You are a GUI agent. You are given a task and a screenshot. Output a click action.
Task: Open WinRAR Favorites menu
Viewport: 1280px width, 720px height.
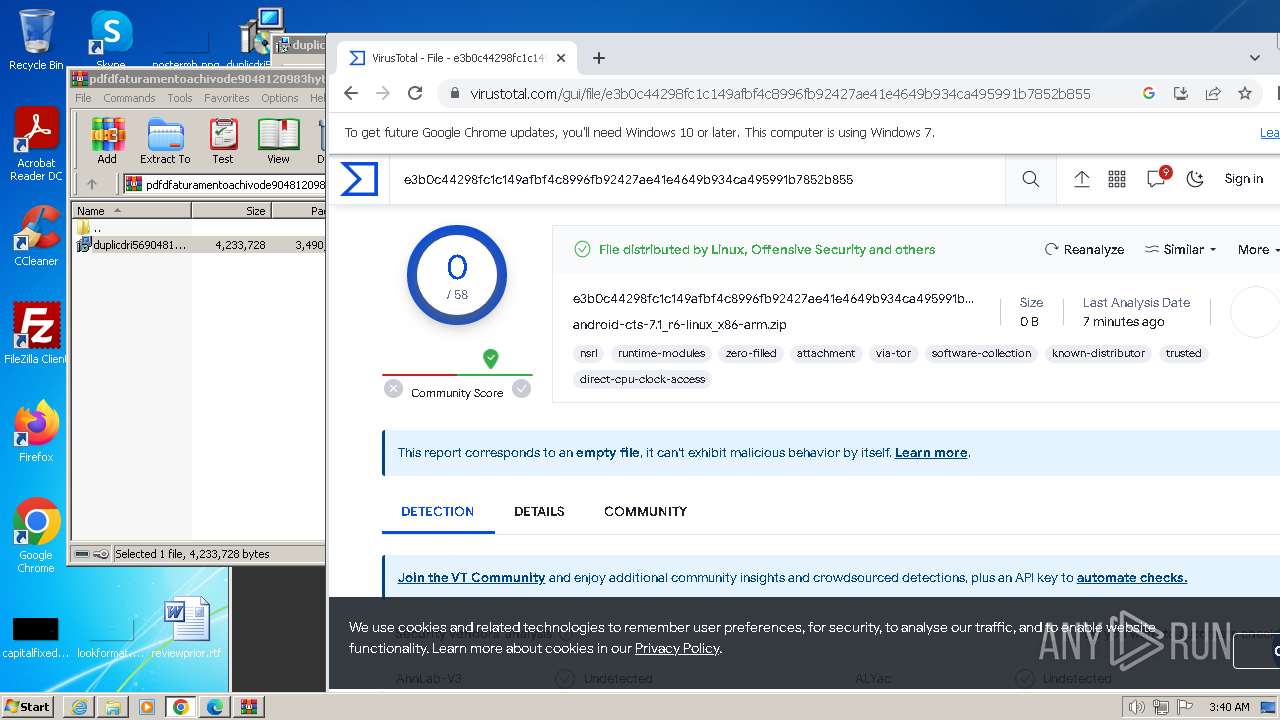pos(227,98)
